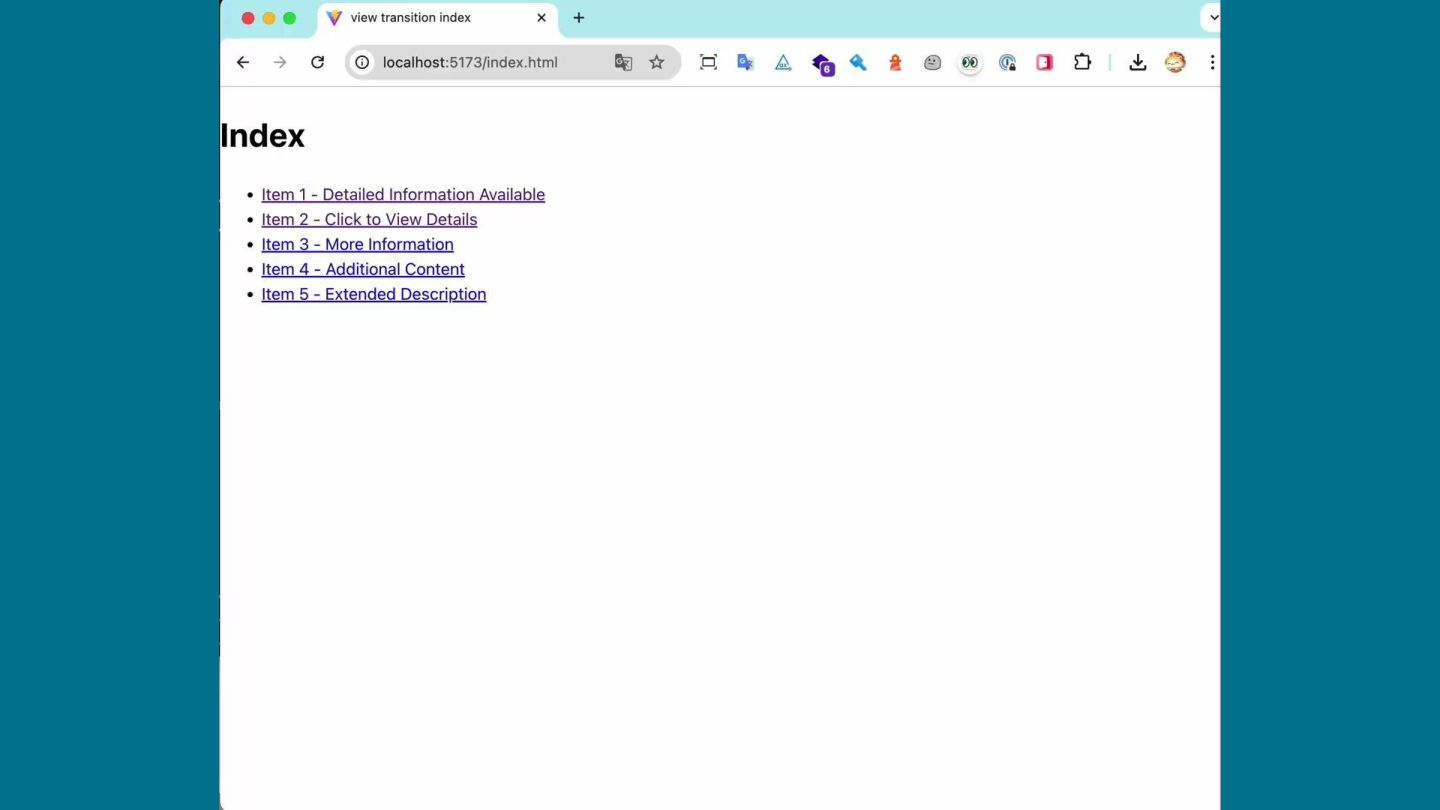Open the blue circle lock extension icon
Viewport: 1440px width, 810px height.
click(1007, 62)
